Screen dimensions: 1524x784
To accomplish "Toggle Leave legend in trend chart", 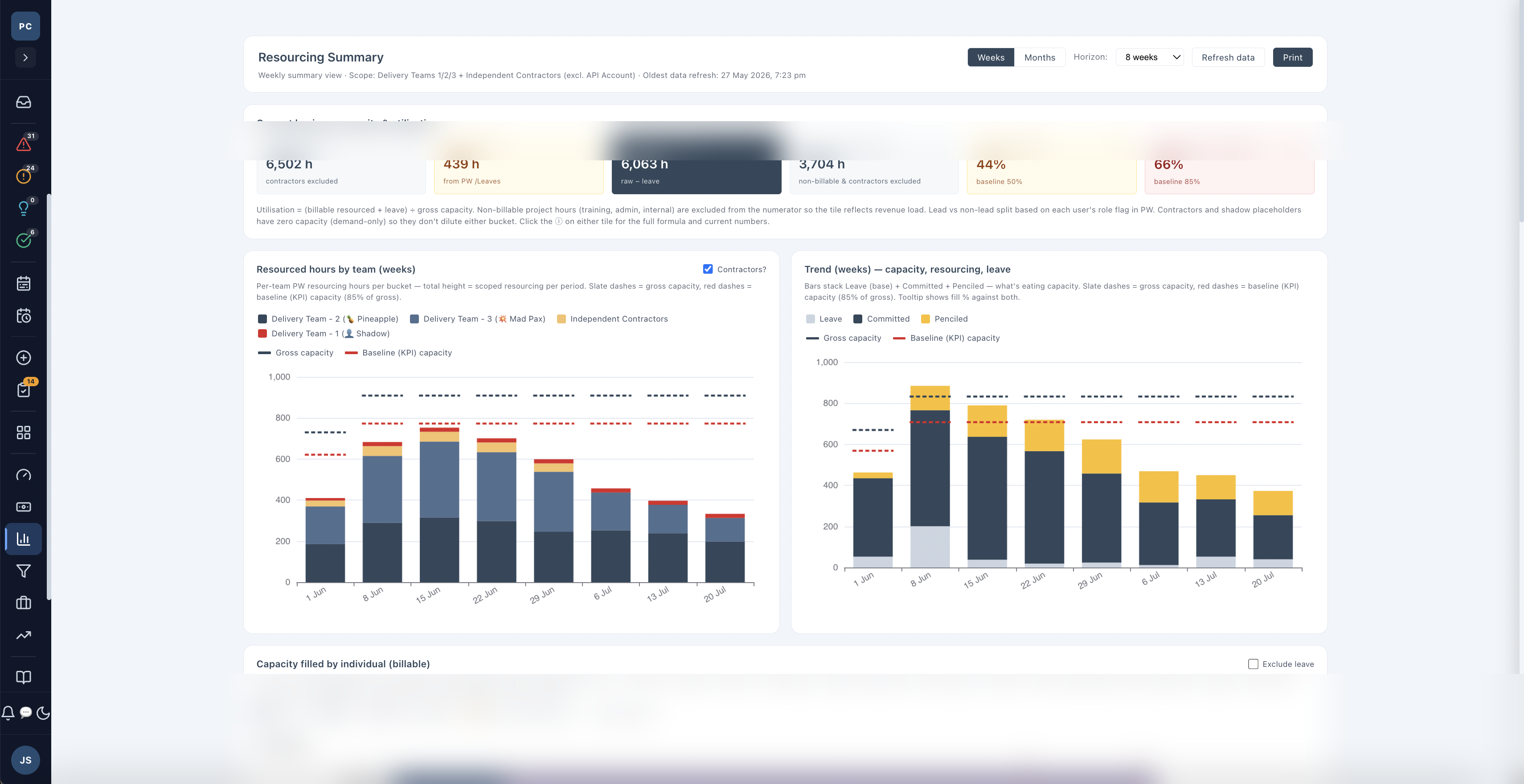I will (x=823, y=318).
